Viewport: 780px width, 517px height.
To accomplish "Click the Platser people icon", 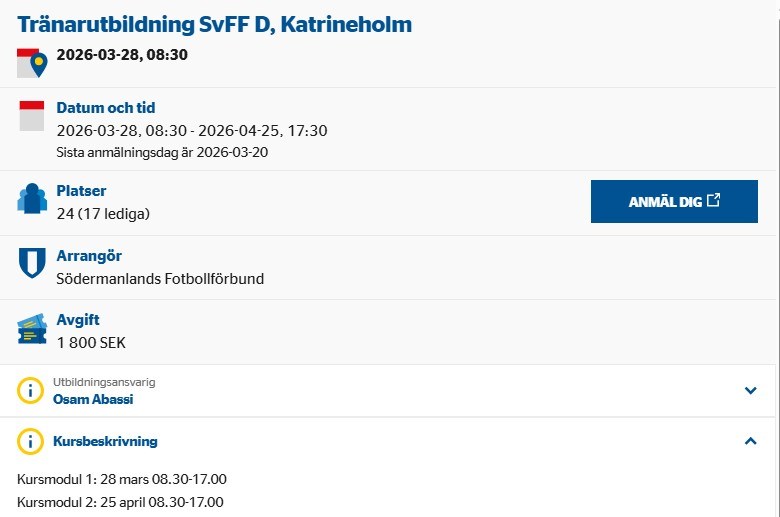I will (32, 198).
